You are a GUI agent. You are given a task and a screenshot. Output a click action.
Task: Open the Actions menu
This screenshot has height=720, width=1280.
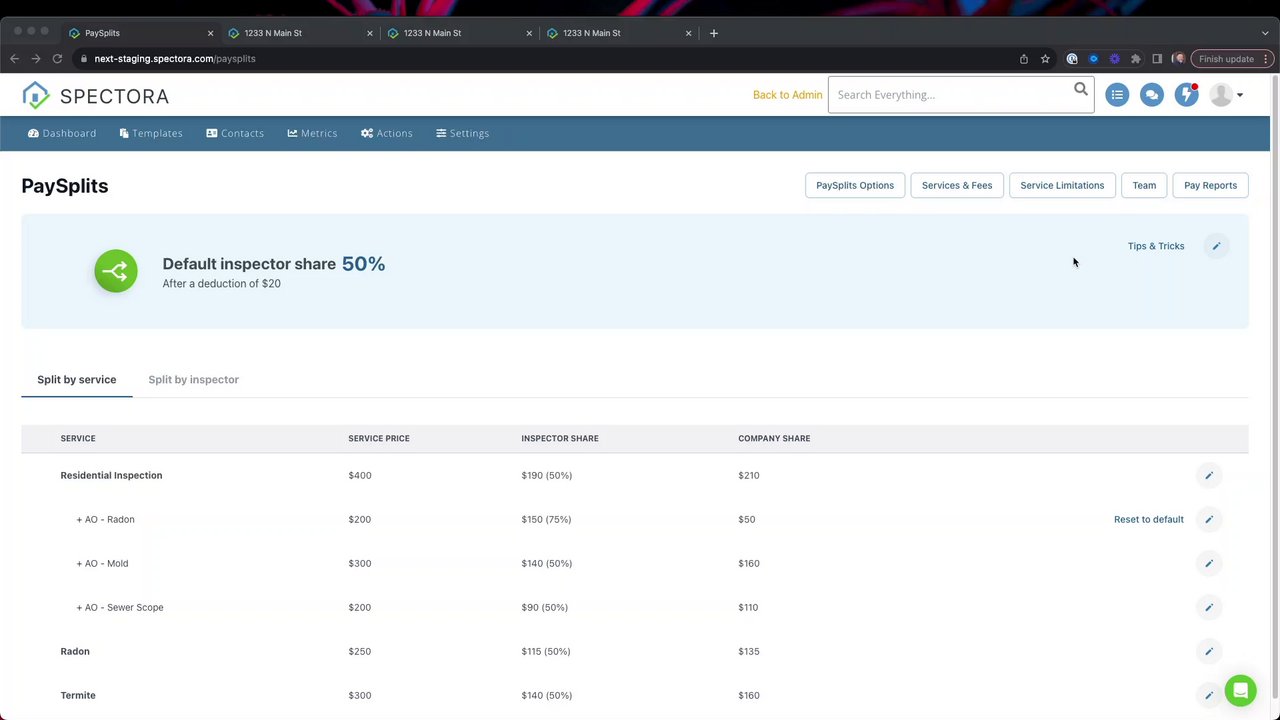387,133
